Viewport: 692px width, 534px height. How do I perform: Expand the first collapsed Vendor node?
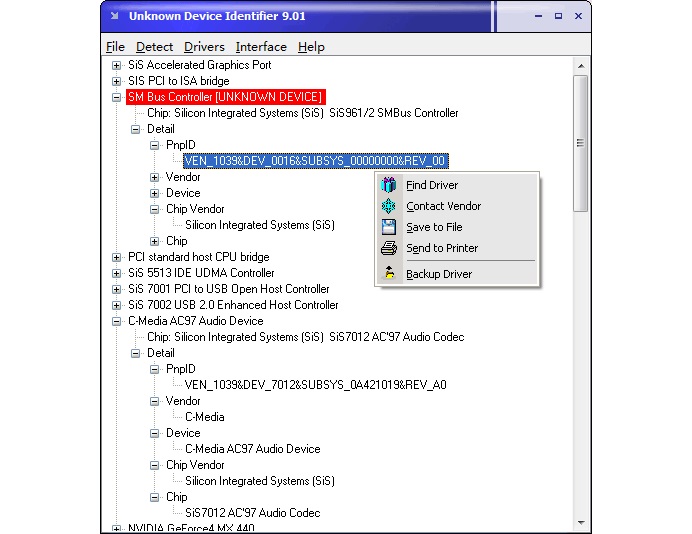click(154, 177)
